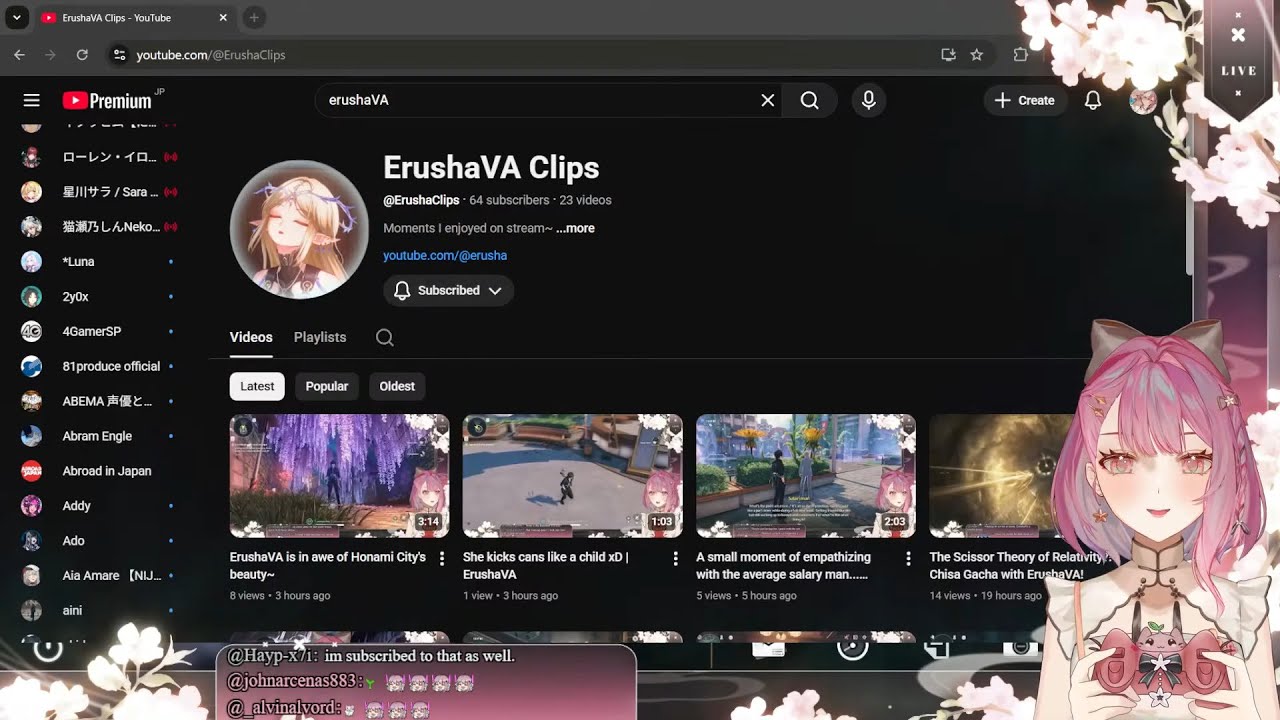The image size is (1280, 720).
Task: Open the youtube.com/@erusha link
Action: (x=445, y=255)
